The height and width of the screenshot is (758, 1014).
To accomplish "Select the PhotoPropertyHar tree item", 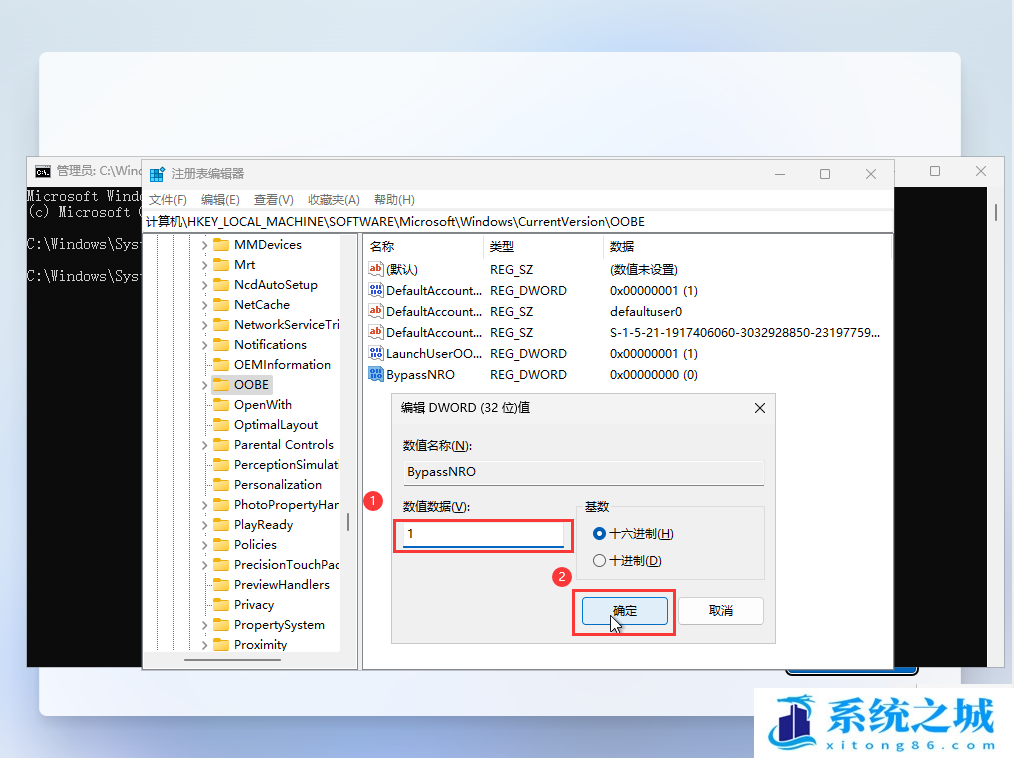I will (286, 505).
